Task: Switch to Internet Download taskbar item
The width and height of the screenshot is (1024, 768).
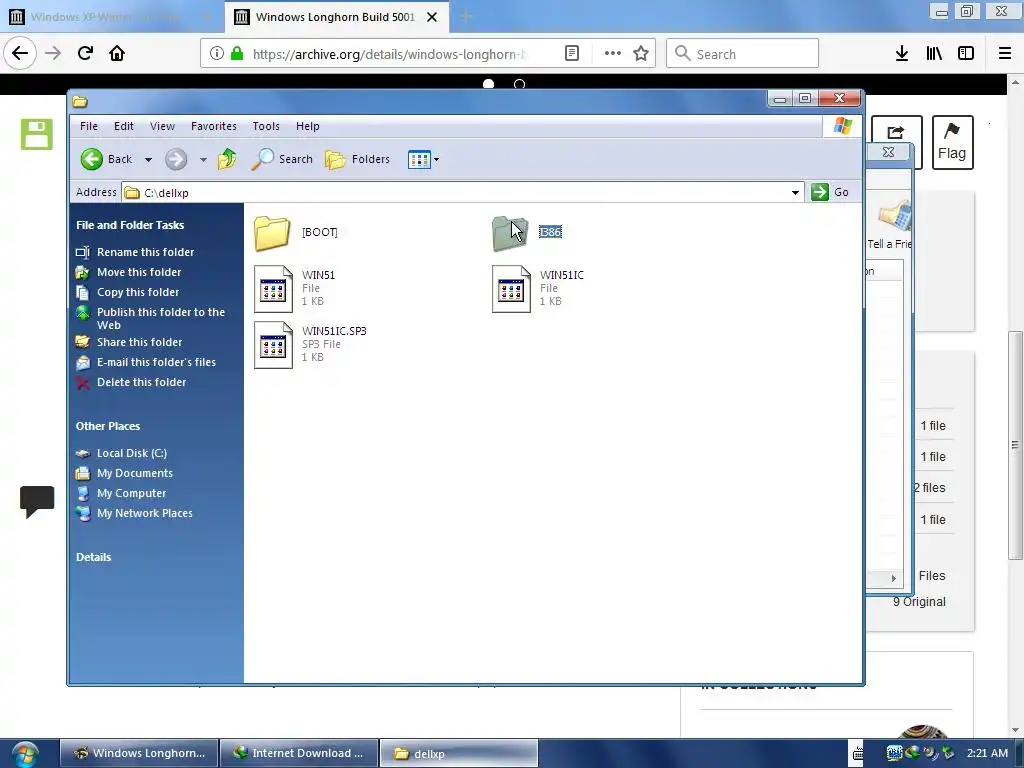Action: 299,753
